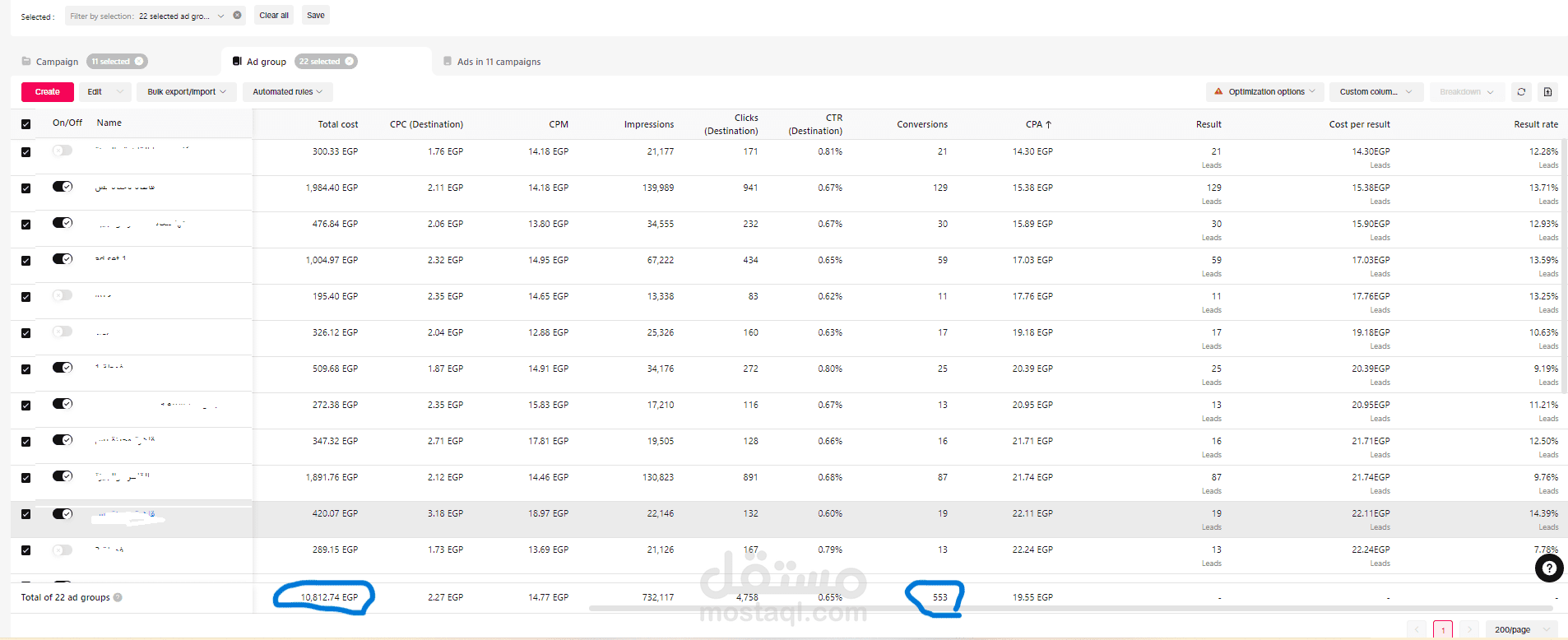Click info icon beside Total of 22 ad groups
The image size is (1568, 640).
click(118, 597)
